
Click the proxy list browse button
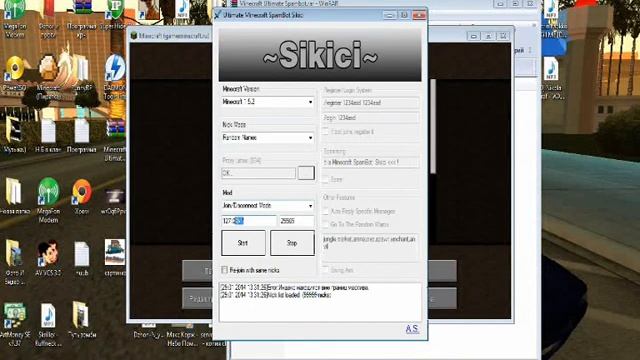click(x=306, y=173)
